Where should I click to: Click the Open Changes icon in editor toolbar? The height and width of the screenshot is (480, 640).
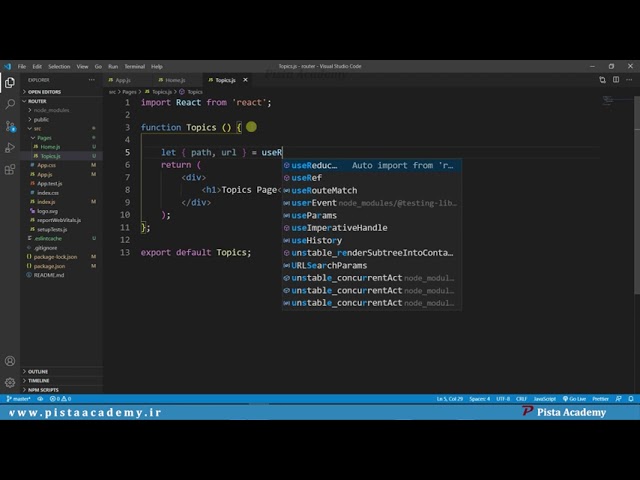point(602,80)
